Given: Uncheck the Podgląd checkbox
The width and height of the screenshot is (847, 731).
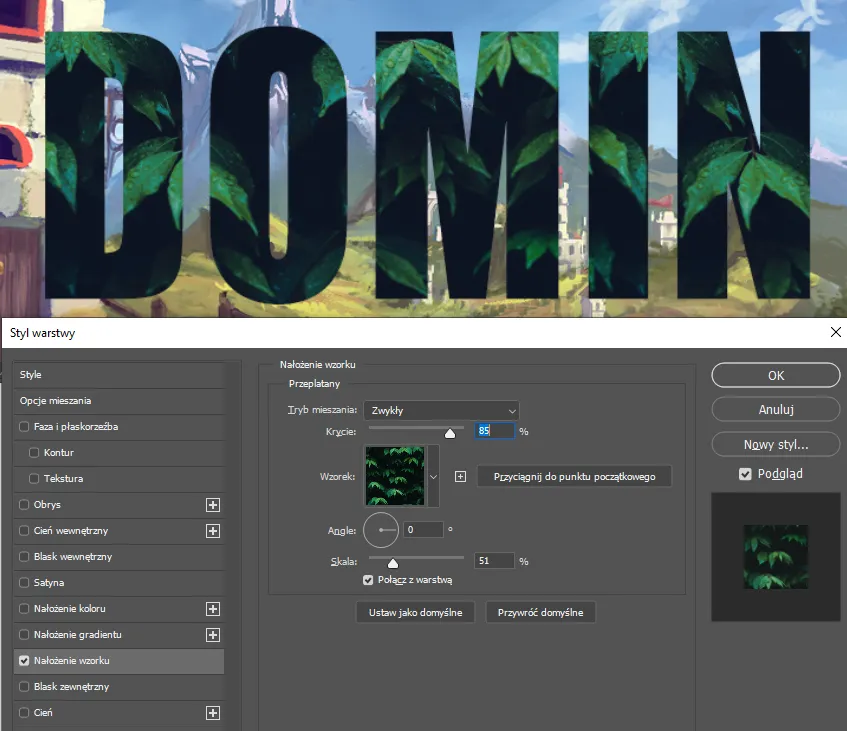Looking at the screenshot, I should click(745, 473).
